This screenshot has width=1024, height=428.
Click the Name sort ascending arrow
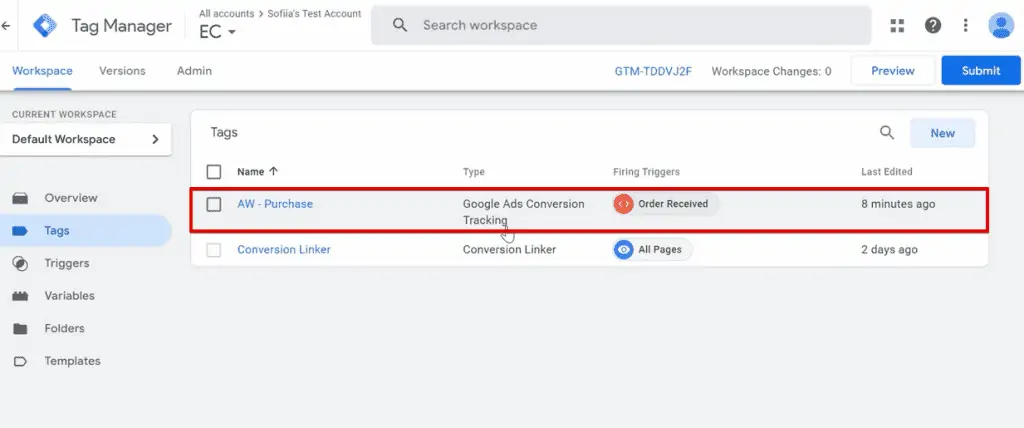click(x=273, y=171)
